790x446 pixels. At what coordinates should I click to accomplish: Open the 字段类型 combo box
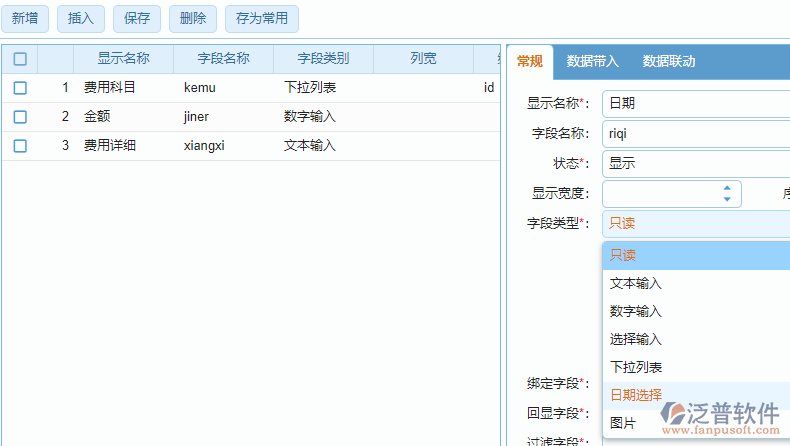(x=696, y=223)
